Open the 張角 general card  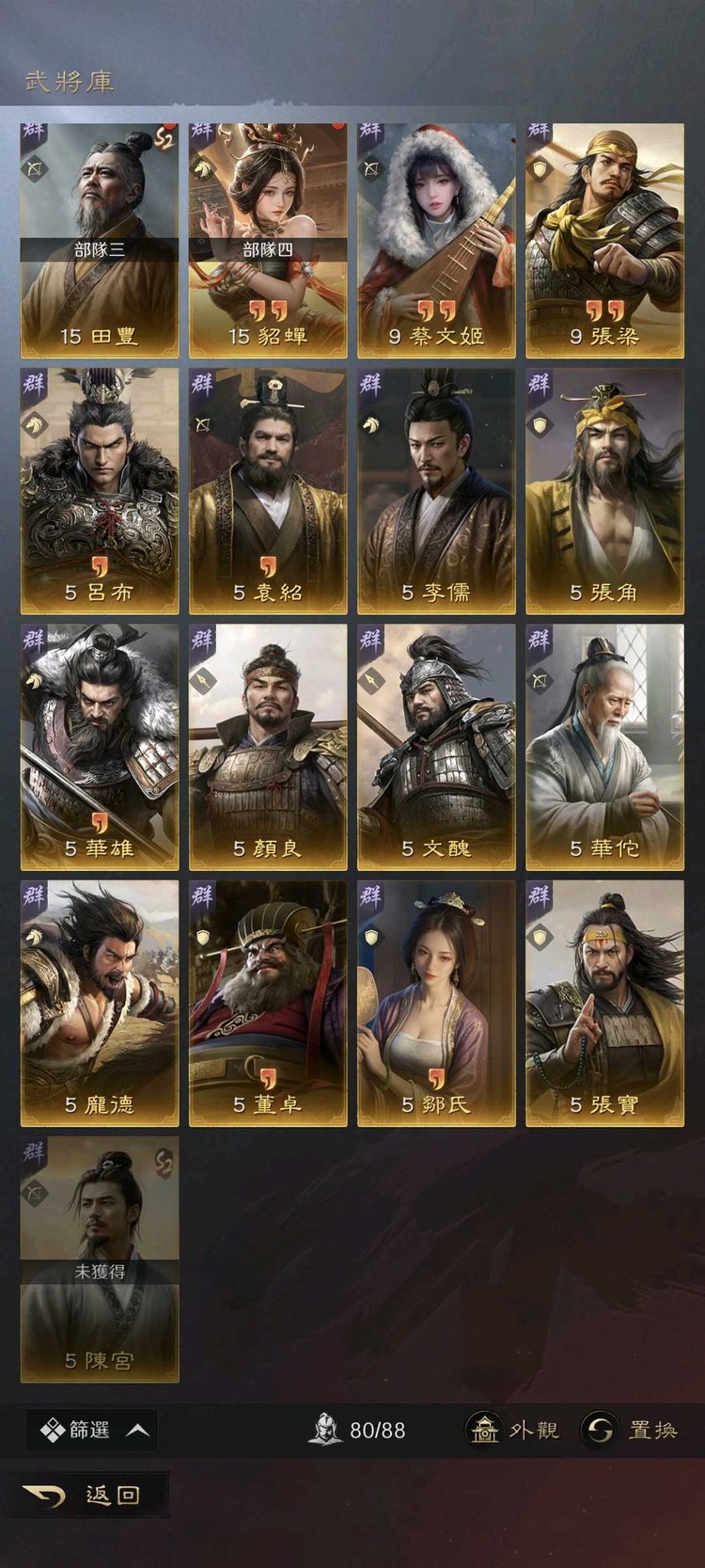click(604, 491)
